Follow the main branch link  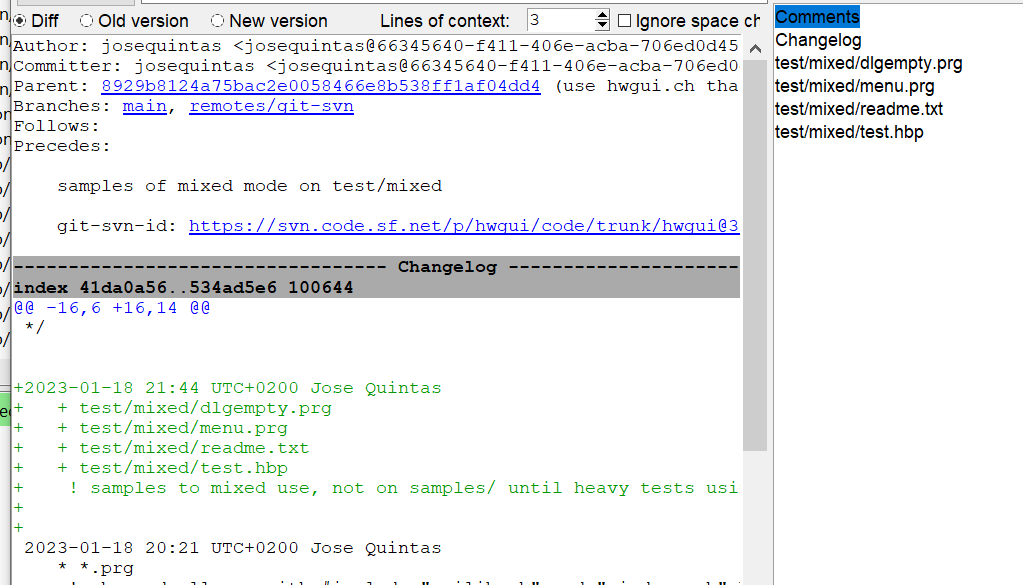(x=144, y=106)
